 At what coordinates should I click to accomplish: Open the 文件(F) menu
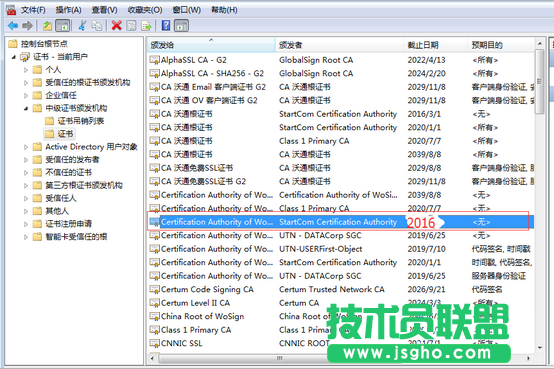(x=33, y=10)
